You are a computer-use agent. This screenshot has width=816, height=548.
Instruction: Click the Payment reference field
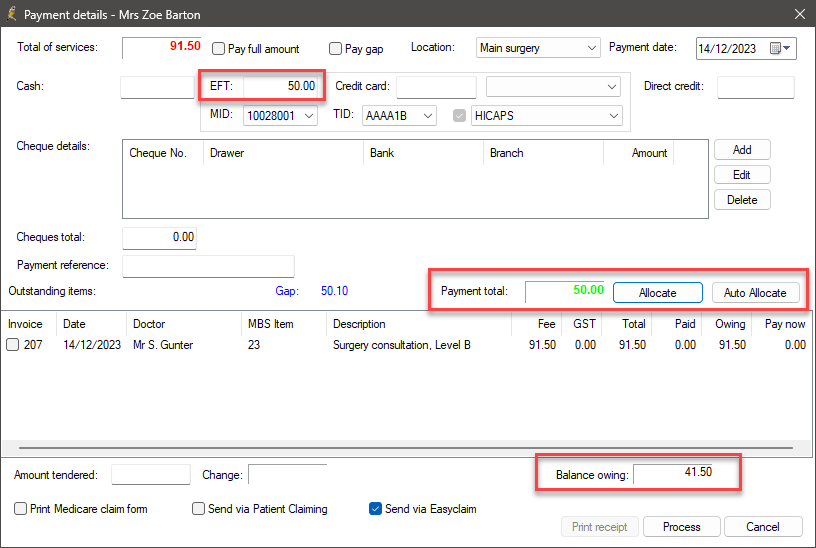point(208,266)
